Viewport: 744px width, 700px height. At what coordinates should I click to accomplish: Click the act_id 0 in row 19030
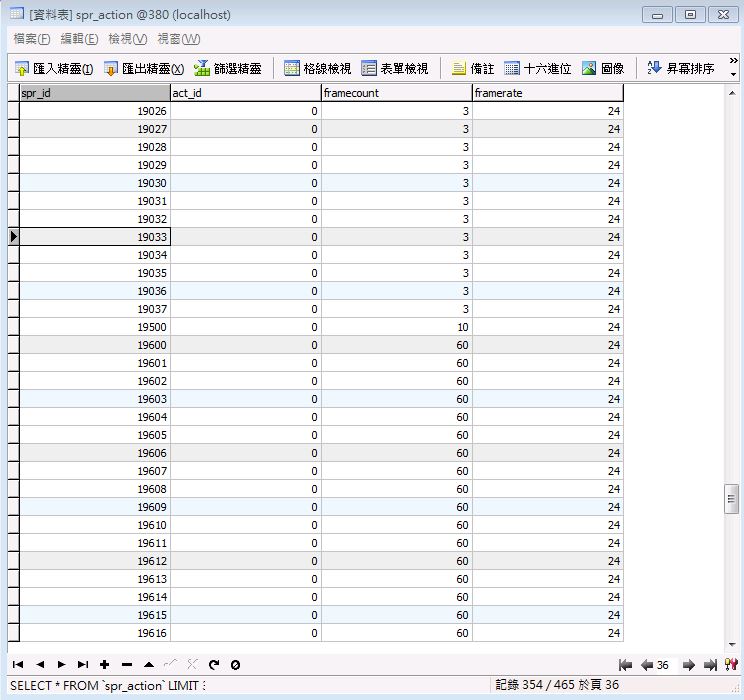tap(246, 183)
